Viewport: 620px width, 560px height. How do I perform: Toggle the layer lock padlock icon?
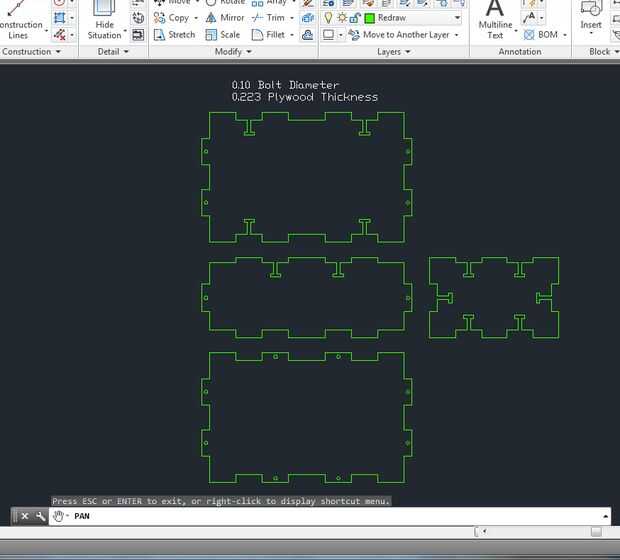pos(355,18)
